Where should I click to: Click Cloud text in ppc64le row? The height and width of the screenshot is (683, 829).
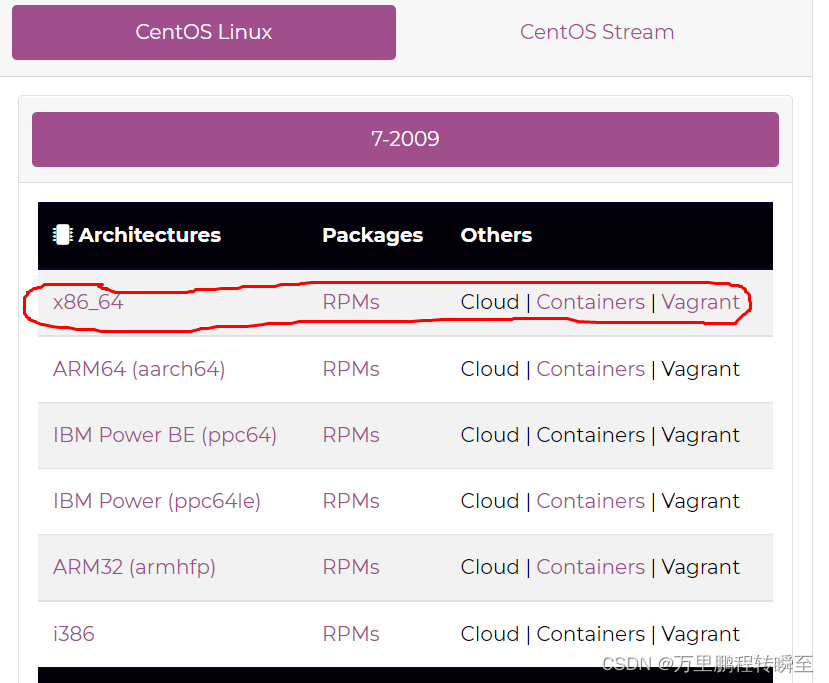point(490,501)
